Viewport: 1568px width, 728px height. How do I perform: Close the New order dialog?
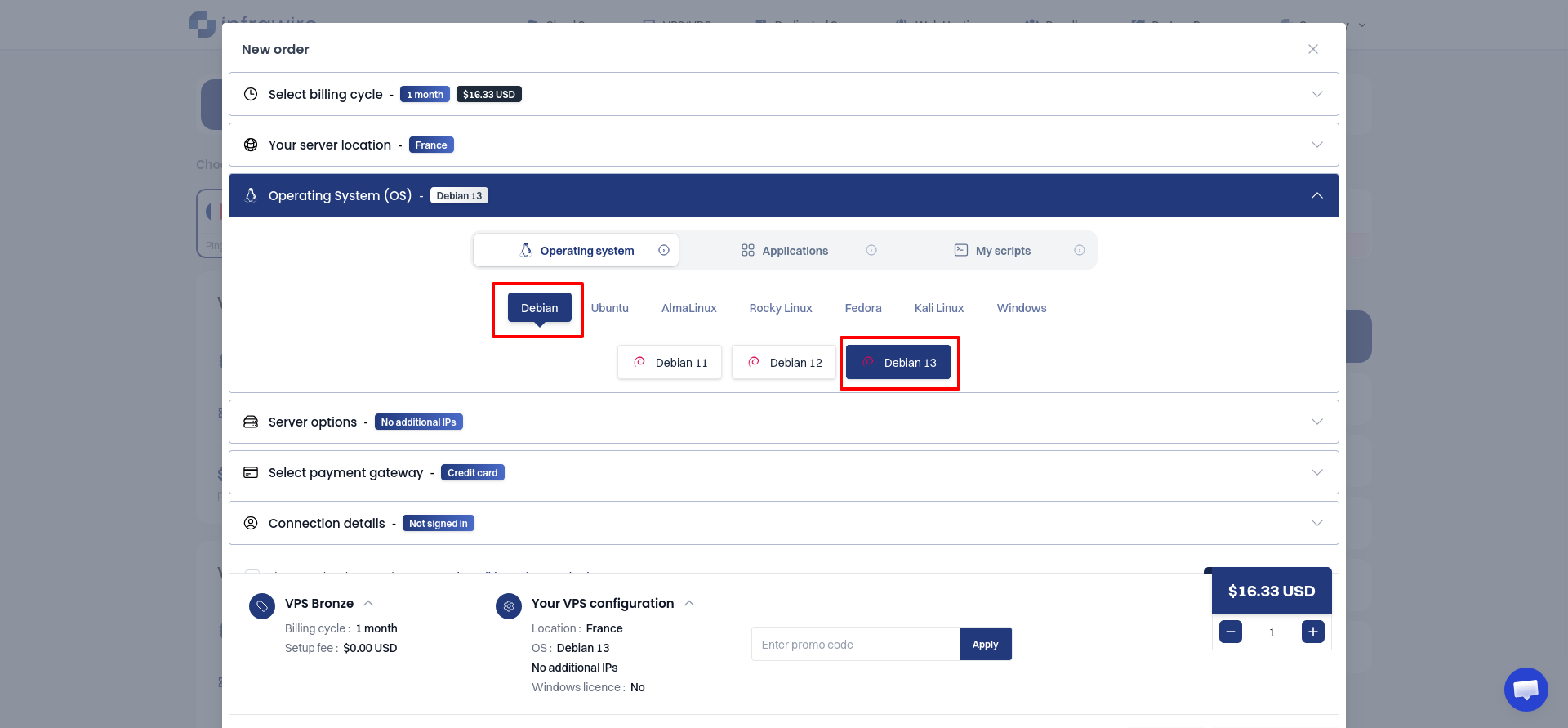pos(1313,49)
